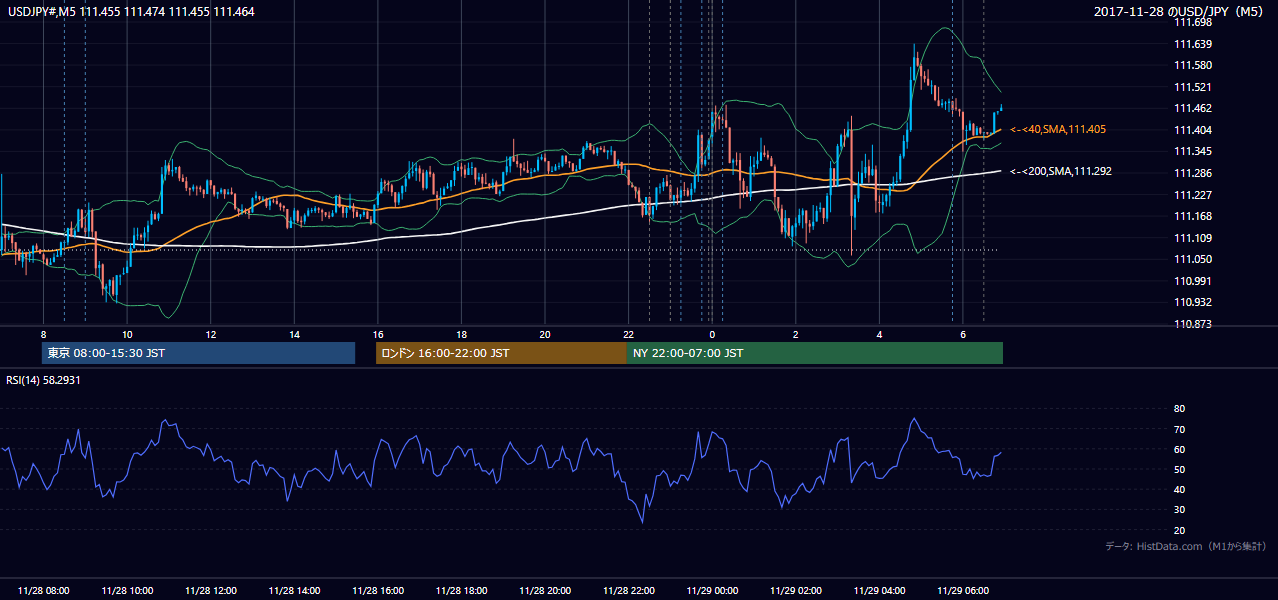1278x600 pixels.
Task: Click the 11/28 22:00 date axis label
Action: coord(628,591)
